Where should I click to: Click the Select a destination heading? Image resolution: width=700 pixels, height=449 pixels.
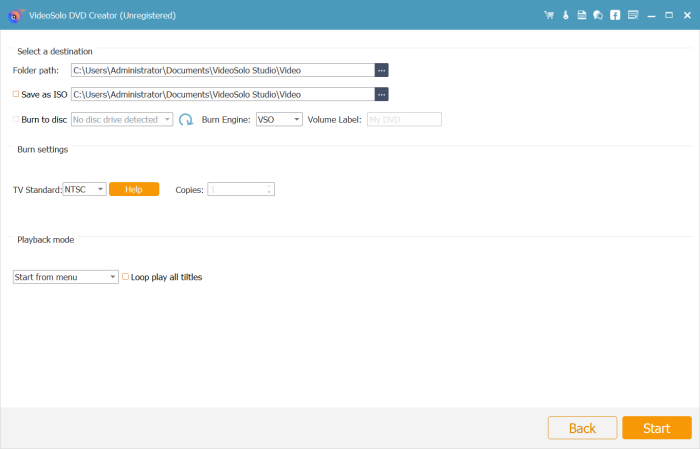(x=55, y=51)
